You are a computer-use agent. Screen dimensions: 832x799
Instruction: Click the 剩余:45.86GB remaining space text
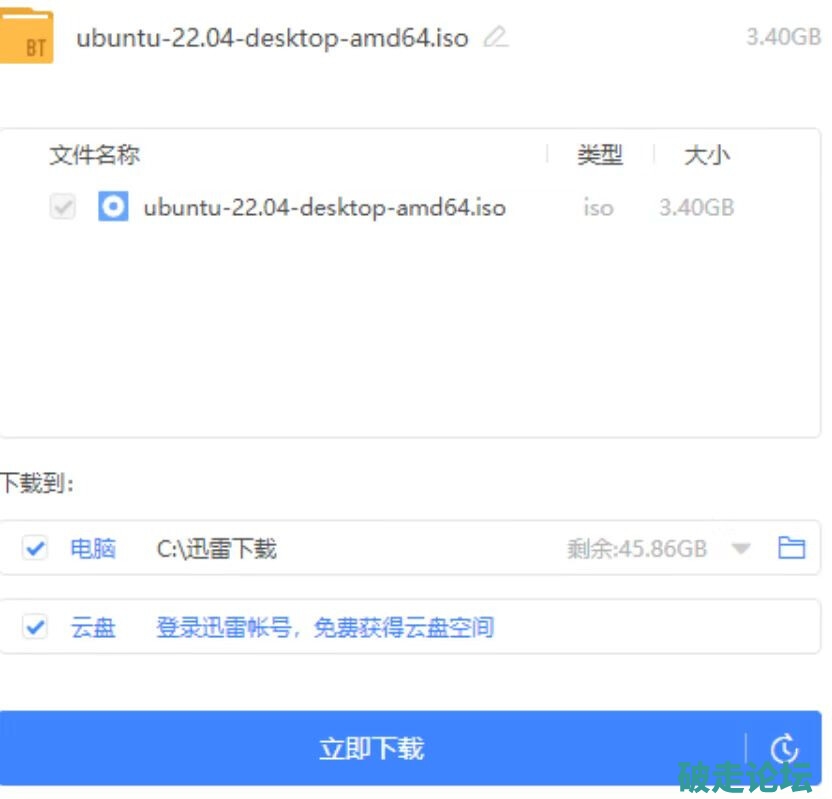click(x=637, y=549)
